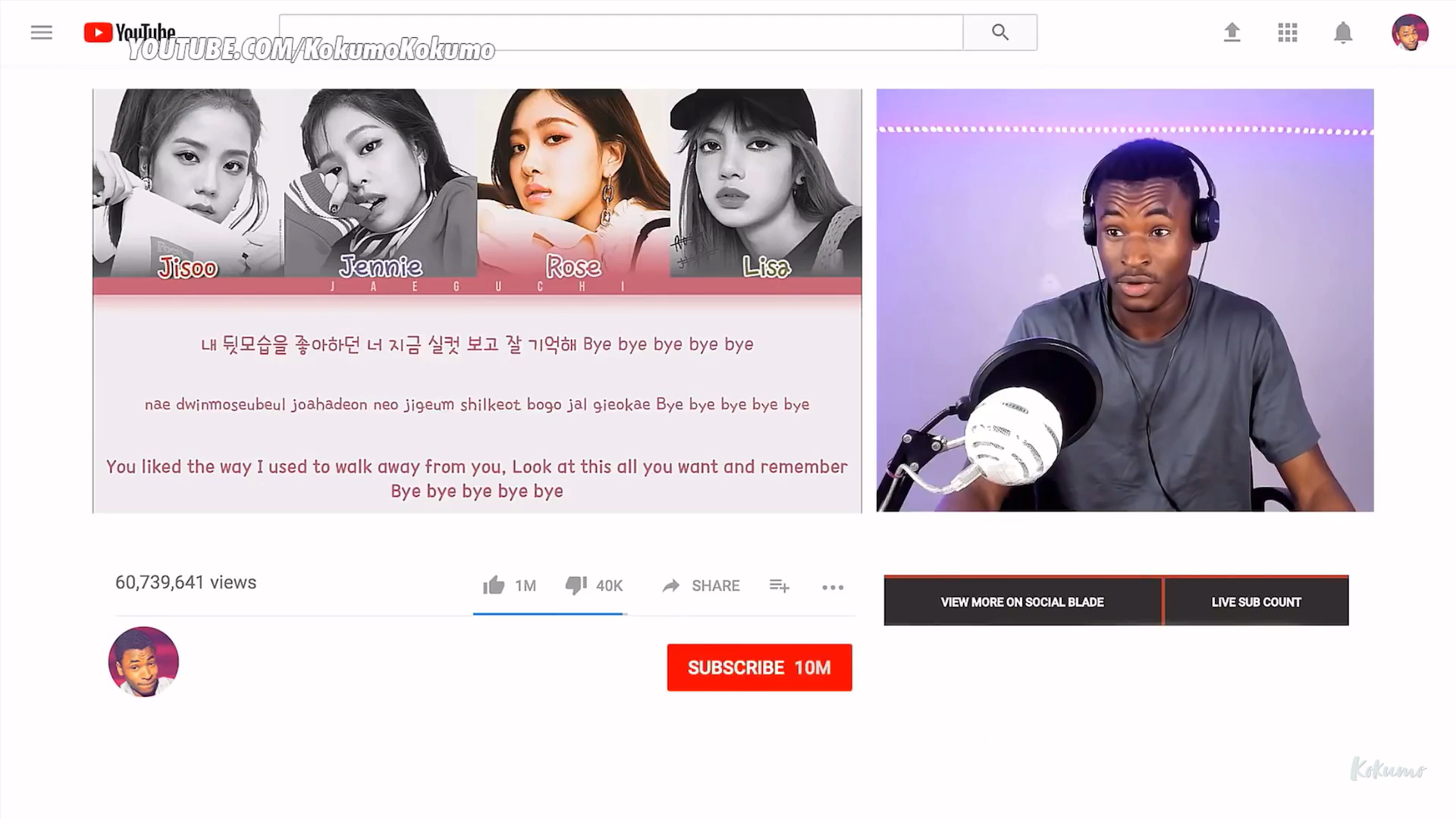
Task: Open the YouTube apps grid
Action: click(1288, 33)
